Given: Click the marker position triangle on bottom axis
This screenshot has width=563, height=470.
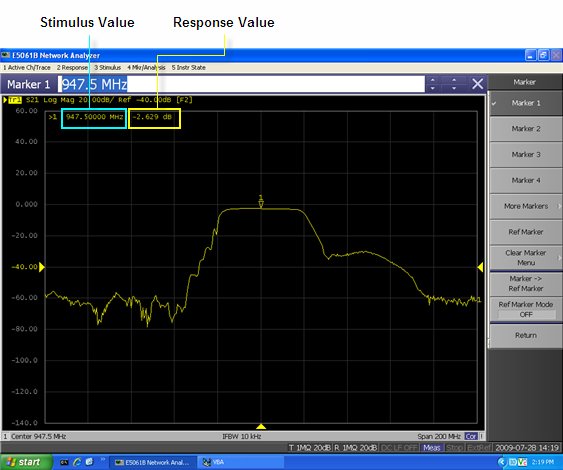Looking at the screenshot, I should point(261,427).
